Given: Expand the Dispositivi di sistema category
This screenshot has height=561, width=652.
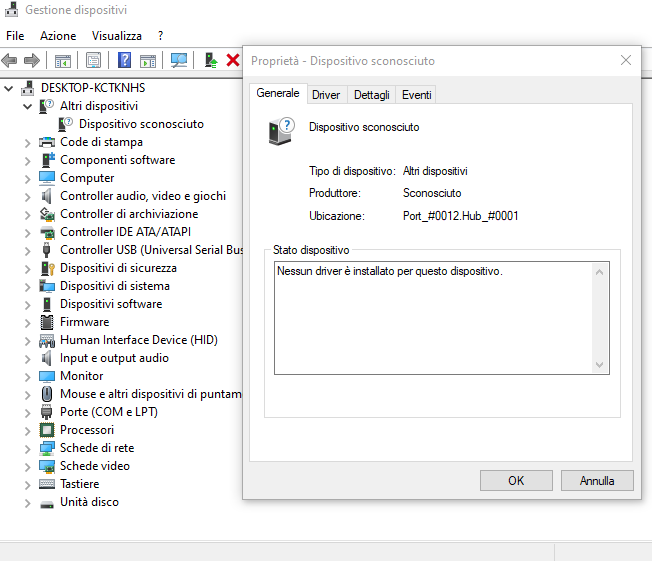Looking at the screenshot, I should [x=27, y=287].
